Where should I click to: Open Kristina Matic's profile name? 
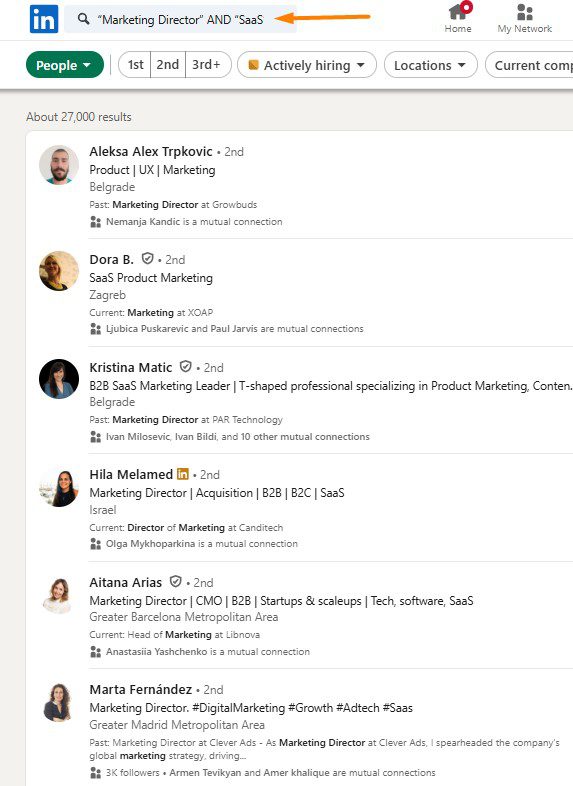(131, 367)
